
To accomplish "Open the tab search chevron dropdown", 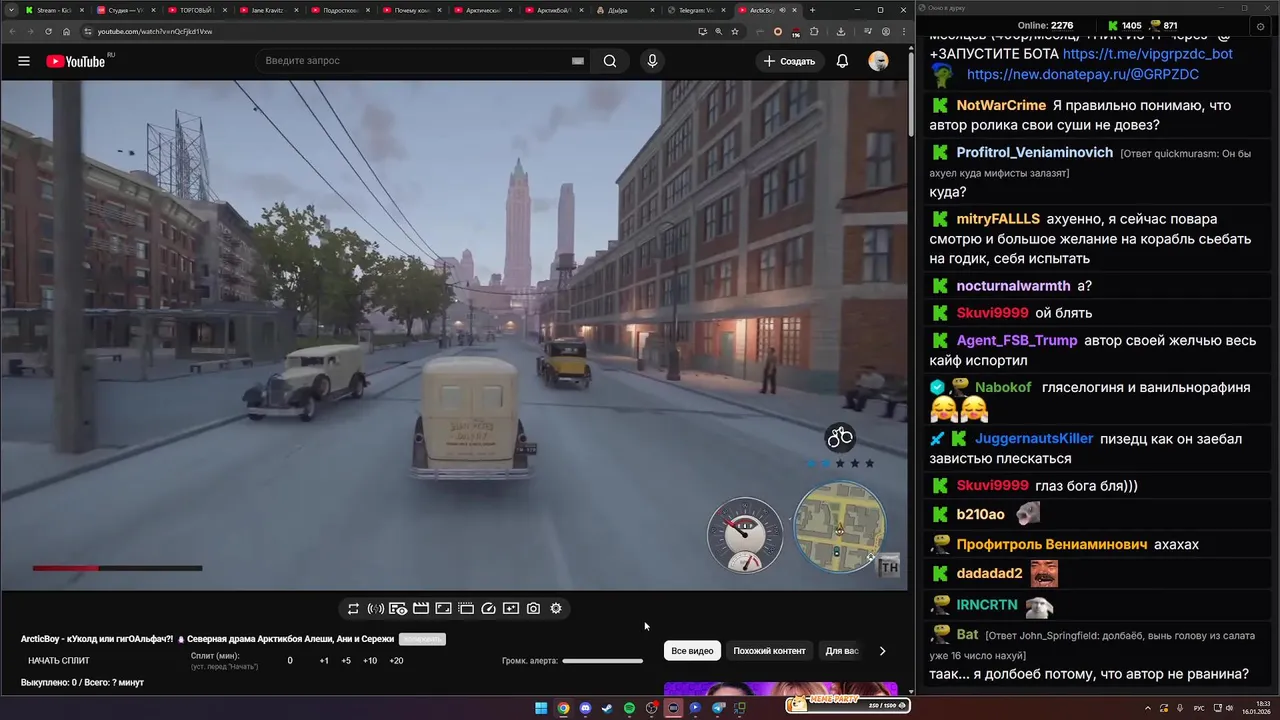I will pos(11,10).
